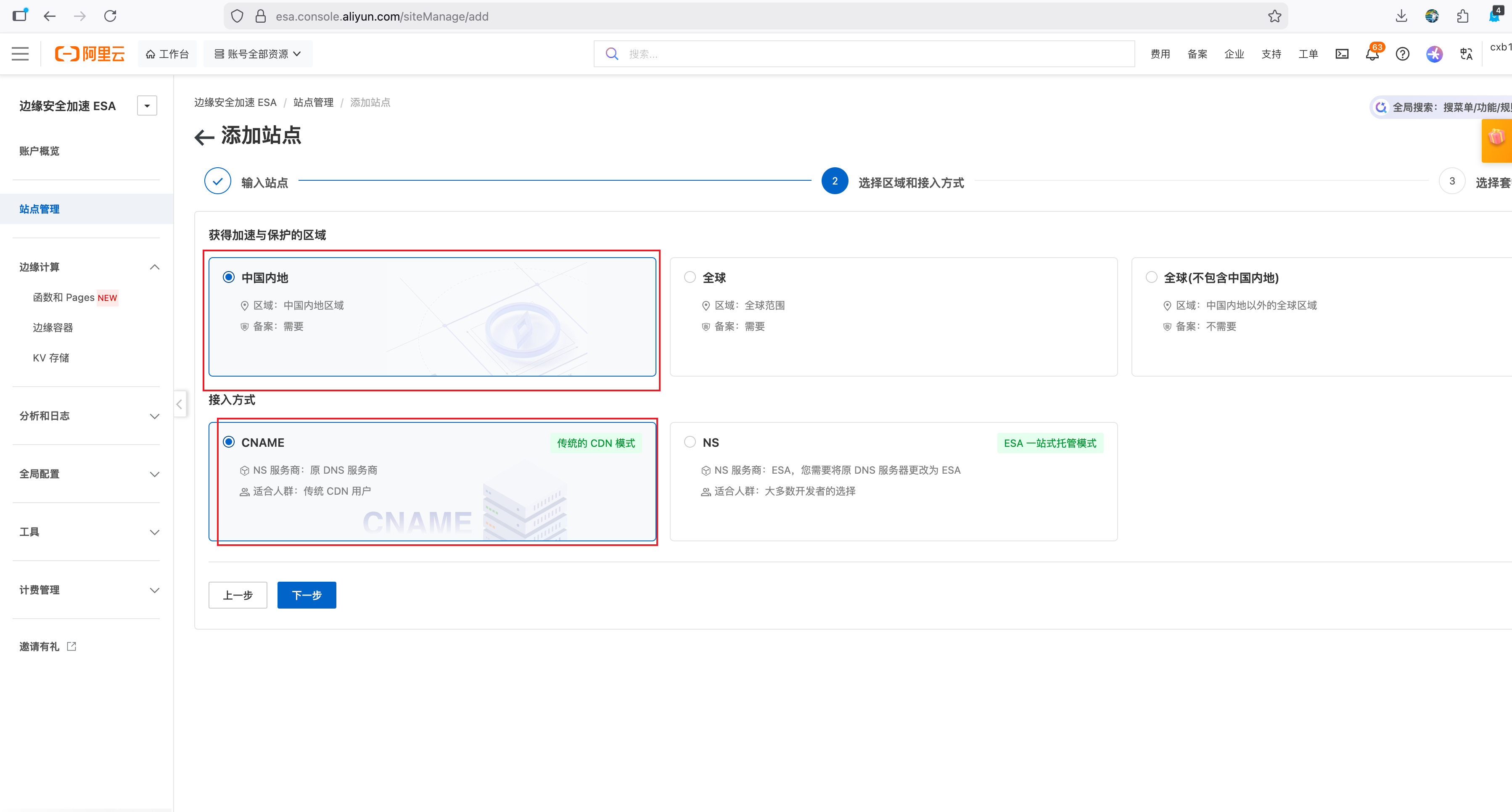This screenshot has height=812, width=1512.
Task: Click the notification bell icon
Action: pyautogui.click(x=1372, y=54)
